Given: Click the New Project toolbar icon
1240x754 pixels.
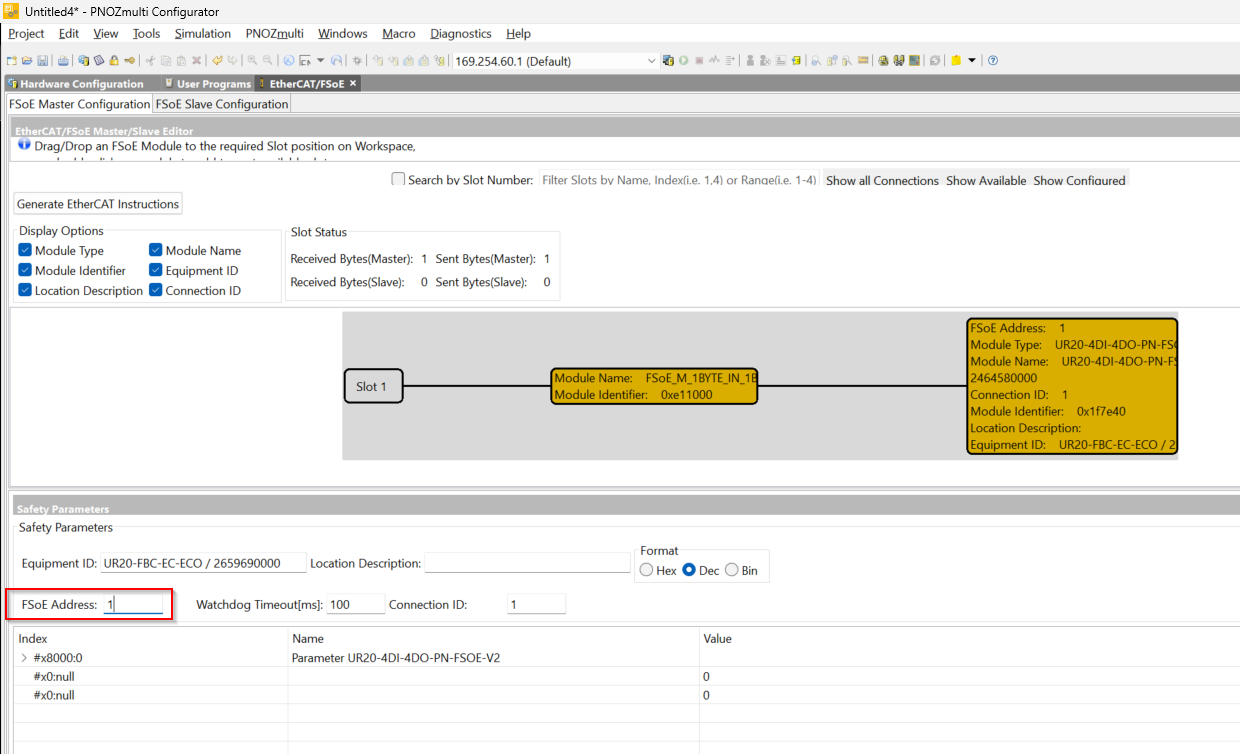Looking at the screenshot, I should 12,60.
